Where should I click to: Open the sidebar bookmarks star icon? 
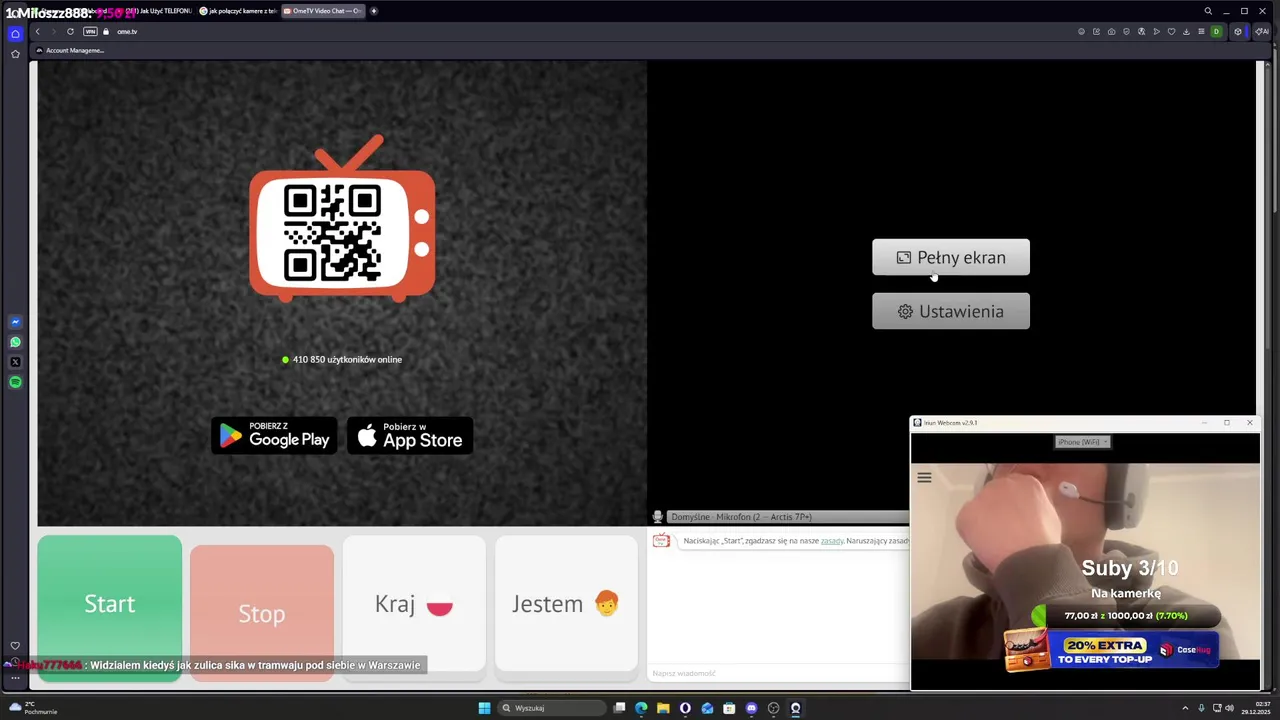15,54
